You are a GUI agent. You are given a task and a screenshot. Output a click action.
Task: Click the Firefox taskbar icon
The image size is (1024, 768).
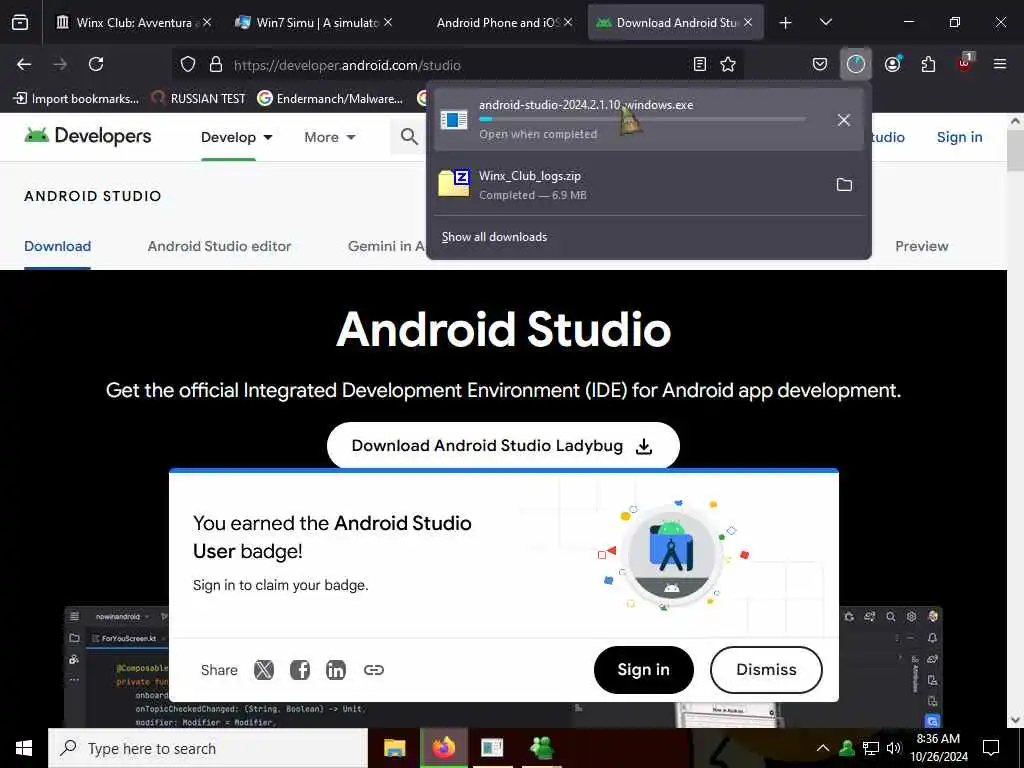443,748
